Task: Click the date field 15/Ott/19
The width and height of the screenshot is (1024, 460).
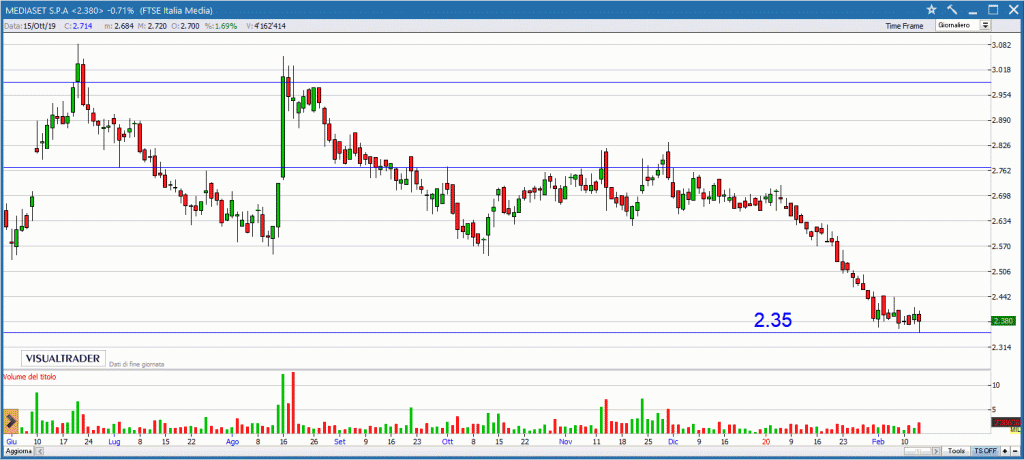Action: [31, 26]
